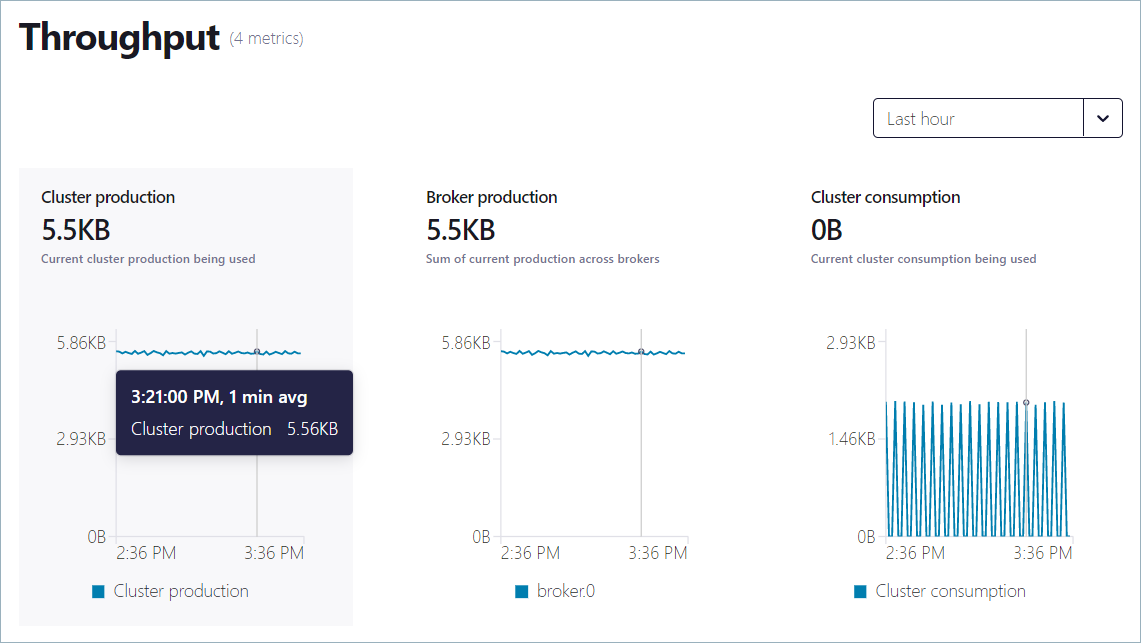Click the 2:36 PM label on Broker chart
Image resolution: width=1141 pixels, height=643 pixels.
(x=530, y=553)
